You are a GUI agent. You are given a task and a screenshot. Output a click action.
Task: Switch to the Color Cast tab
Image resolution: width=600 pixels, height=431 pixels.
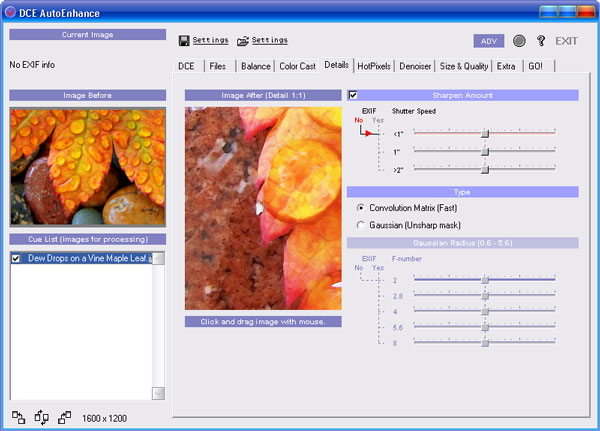(297, 66)
